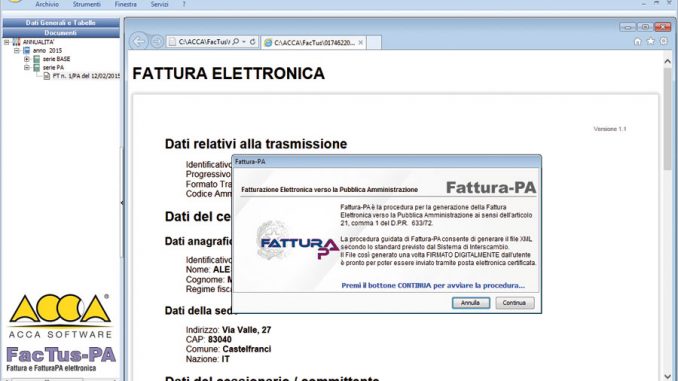The width and height of the screenshot is (678, 381).
Task: Open a new blank browser tab
Action: coord(374,43)
